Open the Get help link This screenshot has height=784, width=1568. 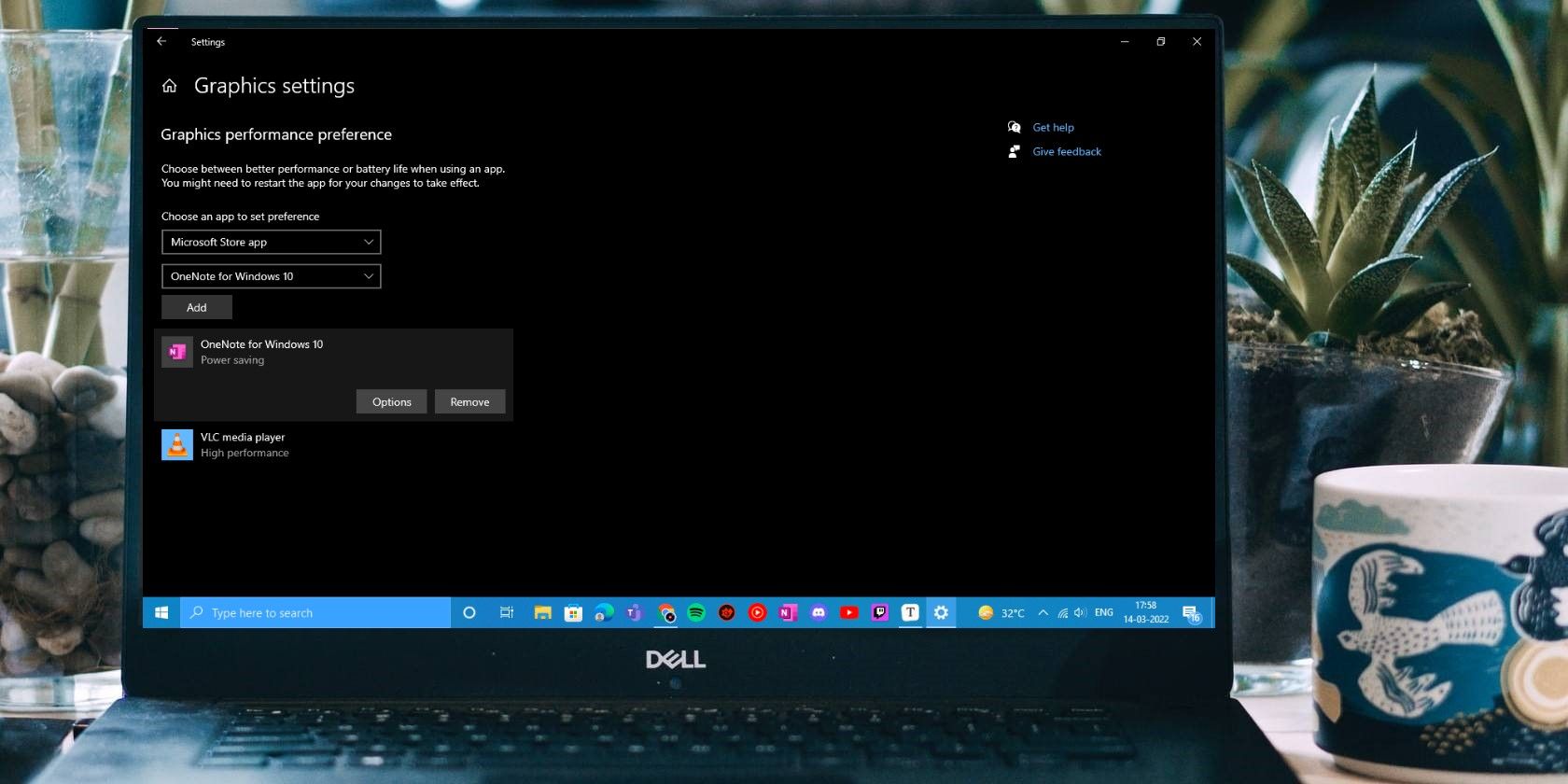coord(1053,127)
